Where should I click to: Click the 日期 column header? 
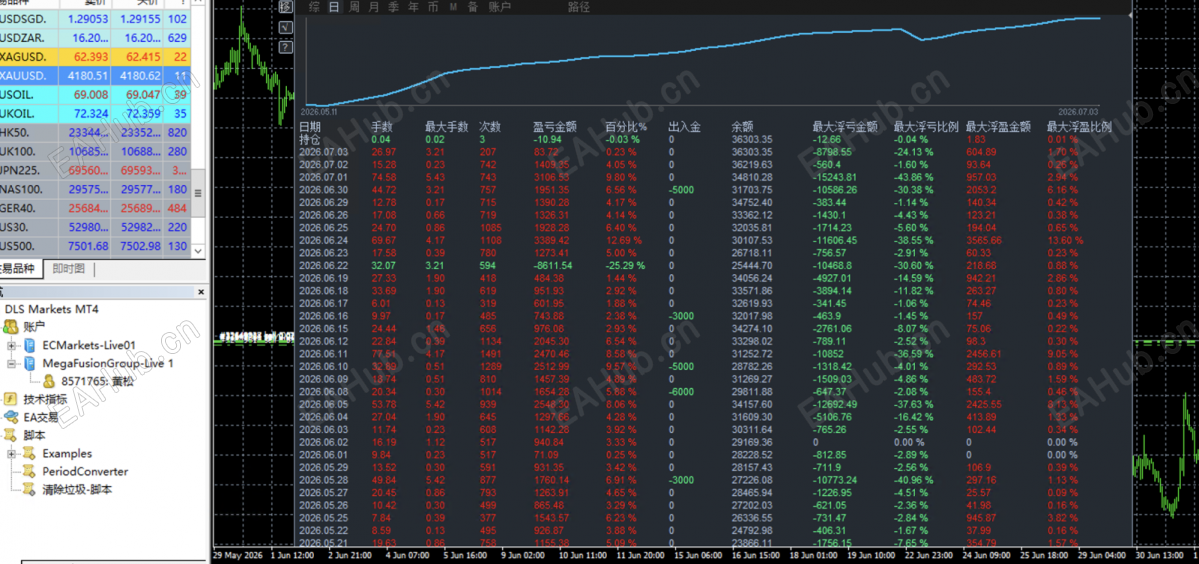click(310, 127)
